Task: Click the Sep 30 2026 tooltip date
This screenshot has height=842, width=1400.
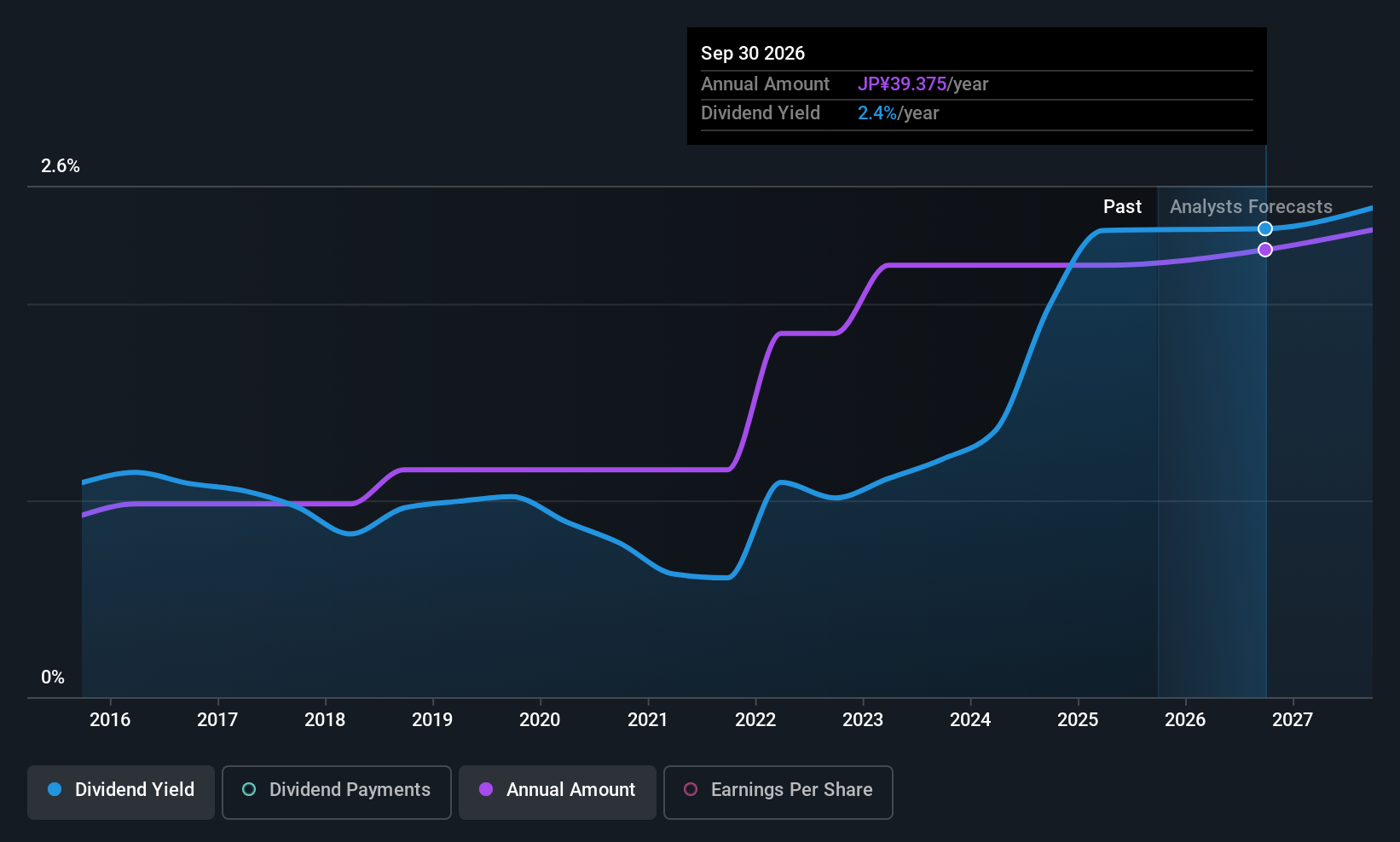Action: pos(753,54)
